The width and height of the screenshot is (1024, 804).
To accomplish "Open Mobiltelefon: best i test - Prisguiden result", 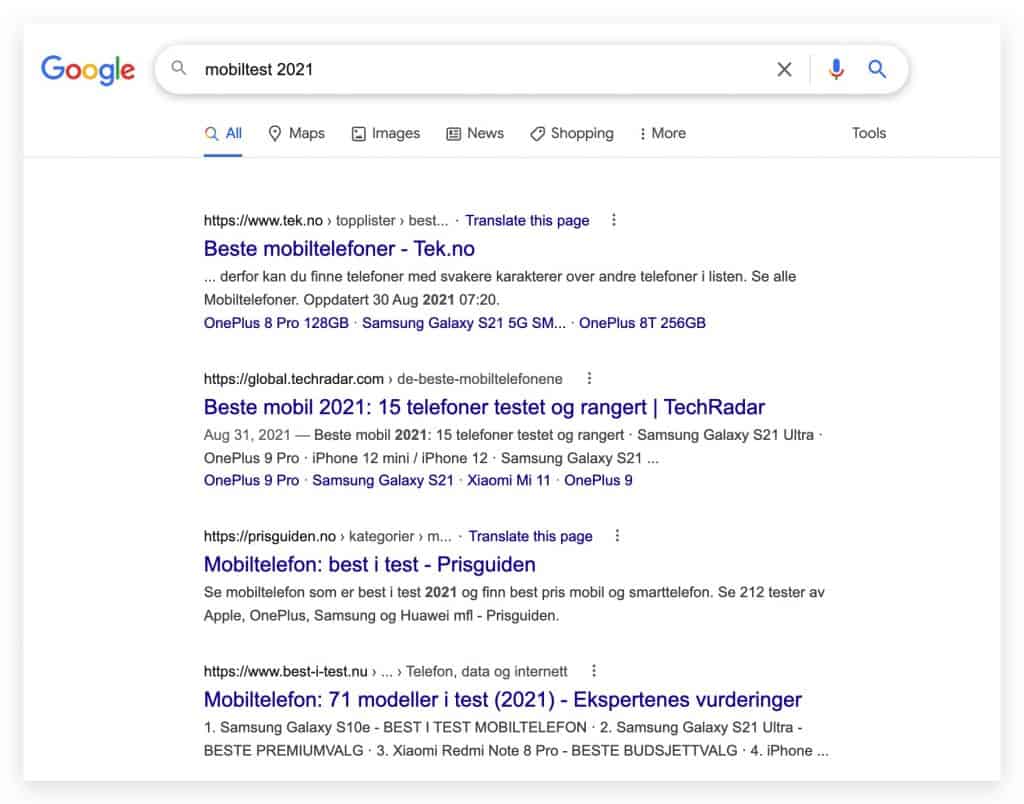I will [x=370, y=564].
